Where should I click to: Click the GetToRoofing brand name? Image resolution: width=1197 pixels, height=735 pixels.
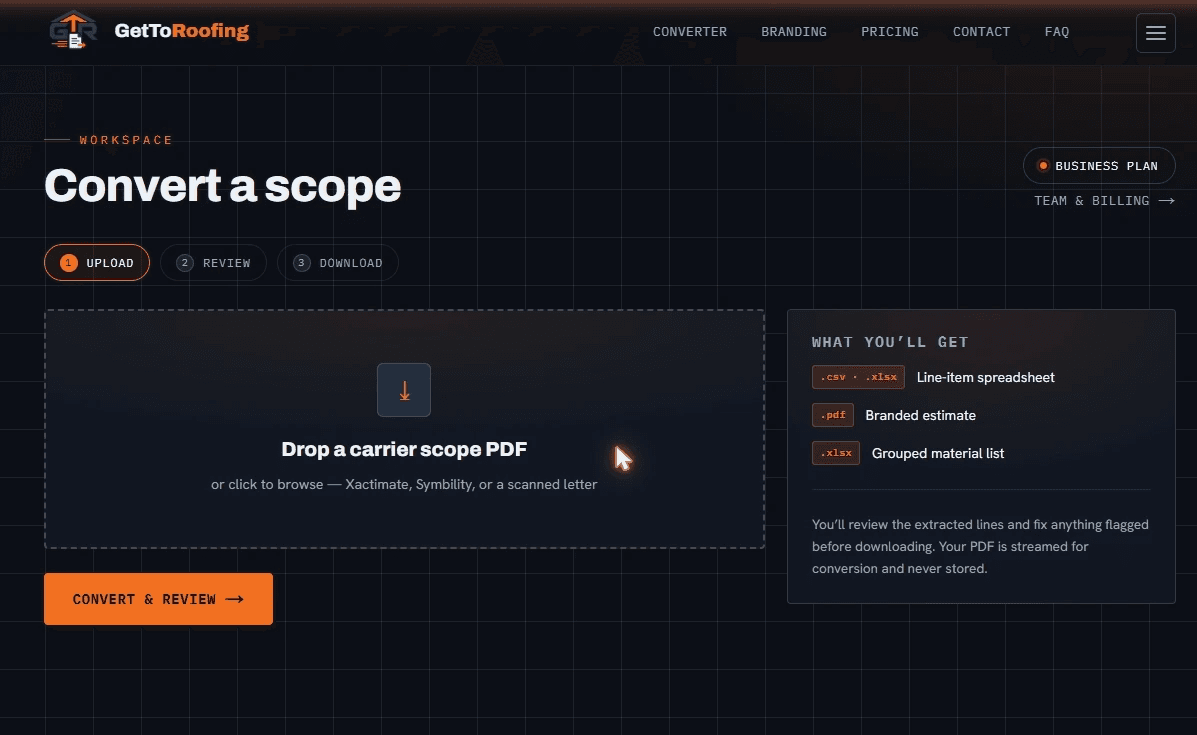pyautogui.click(x=182, y=31)
